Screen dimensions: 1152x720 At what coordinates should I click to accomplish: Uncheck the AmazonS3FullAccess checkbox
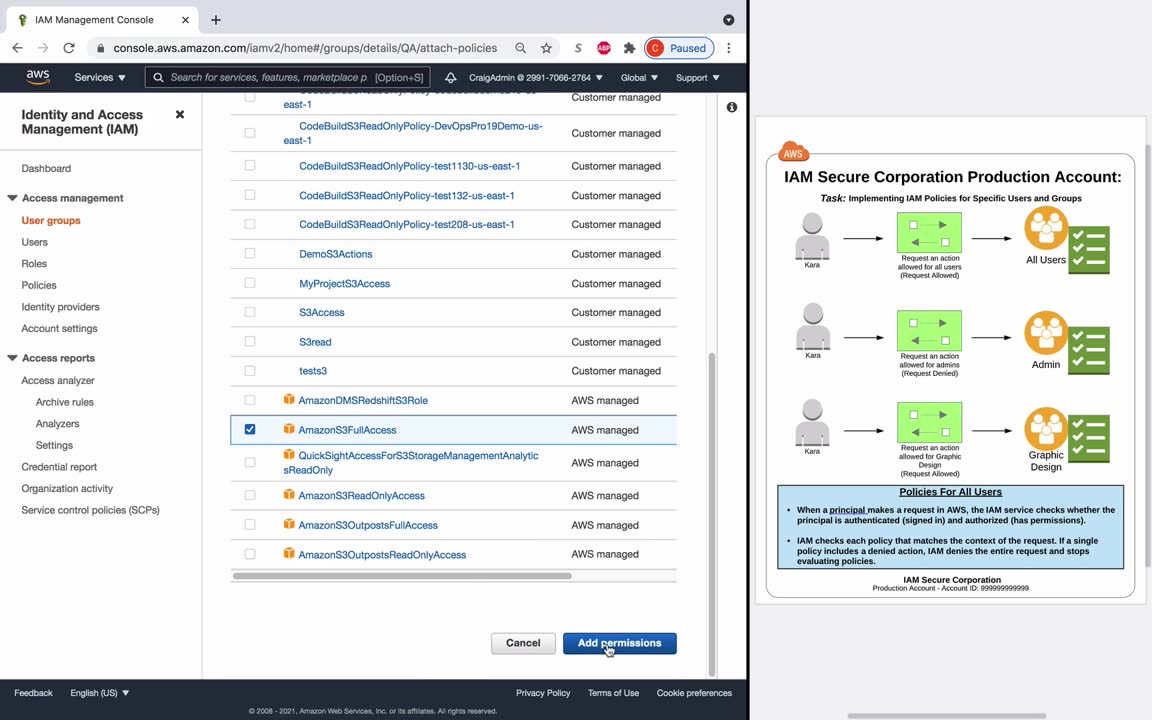250,429
